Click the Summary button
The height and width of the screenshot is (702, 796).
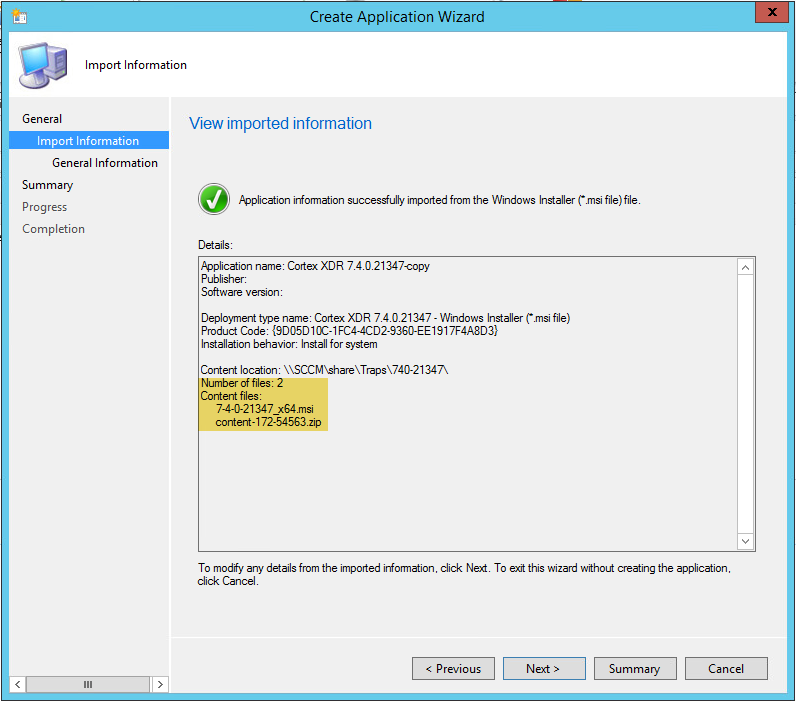635,668
